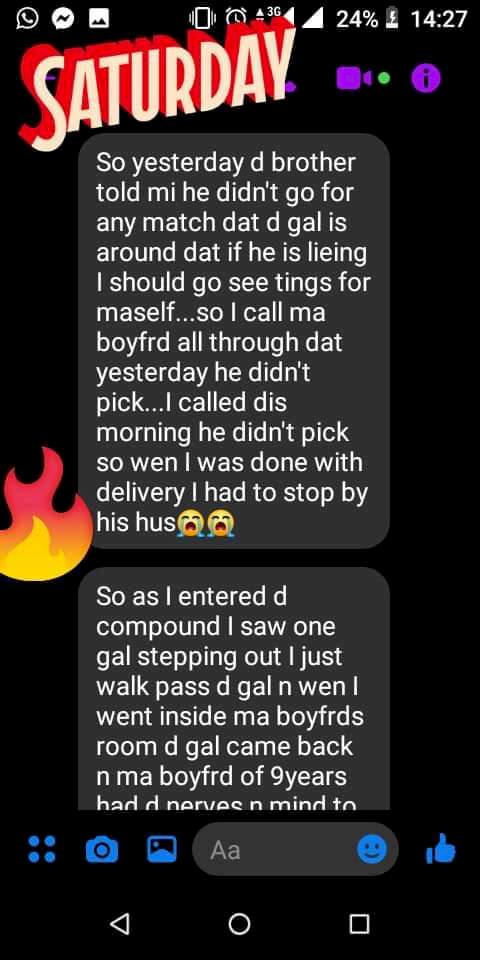Tap image notification icon in status bar
This screenshot has width=480, height=960.
(99, 19)
